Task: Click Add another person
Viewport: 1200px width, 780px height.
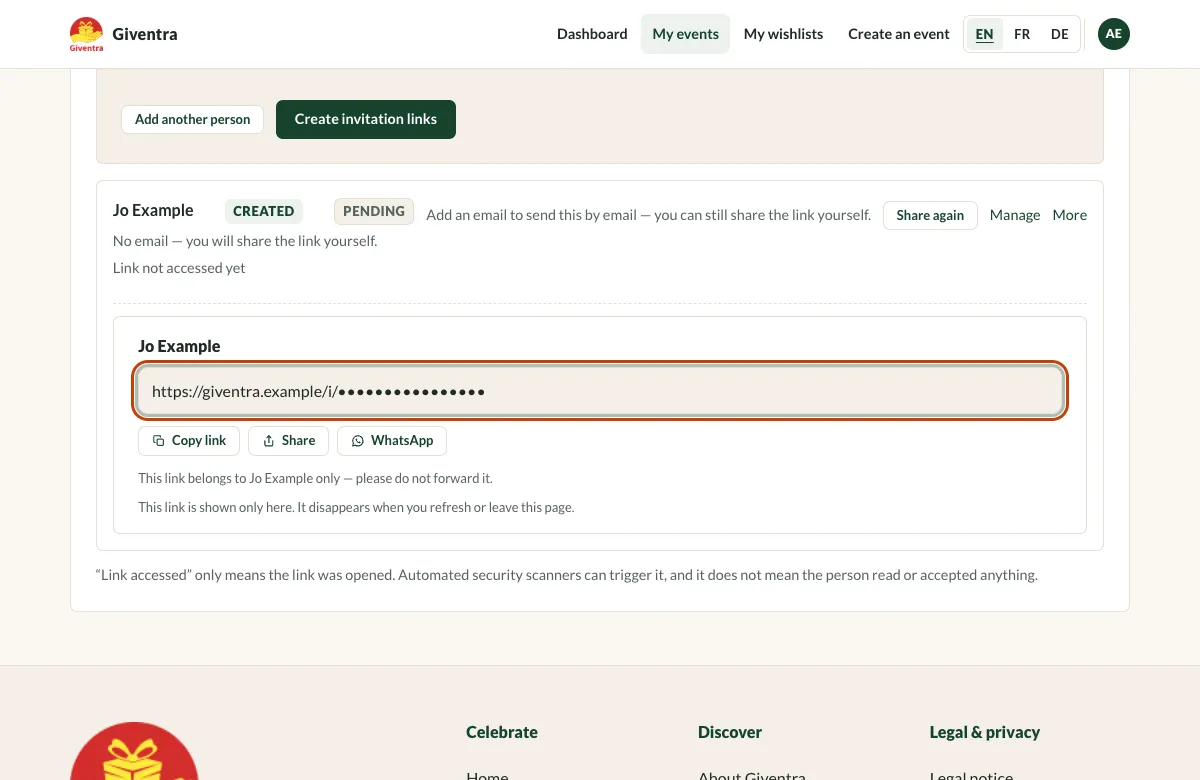Action: tap(192, 119)
